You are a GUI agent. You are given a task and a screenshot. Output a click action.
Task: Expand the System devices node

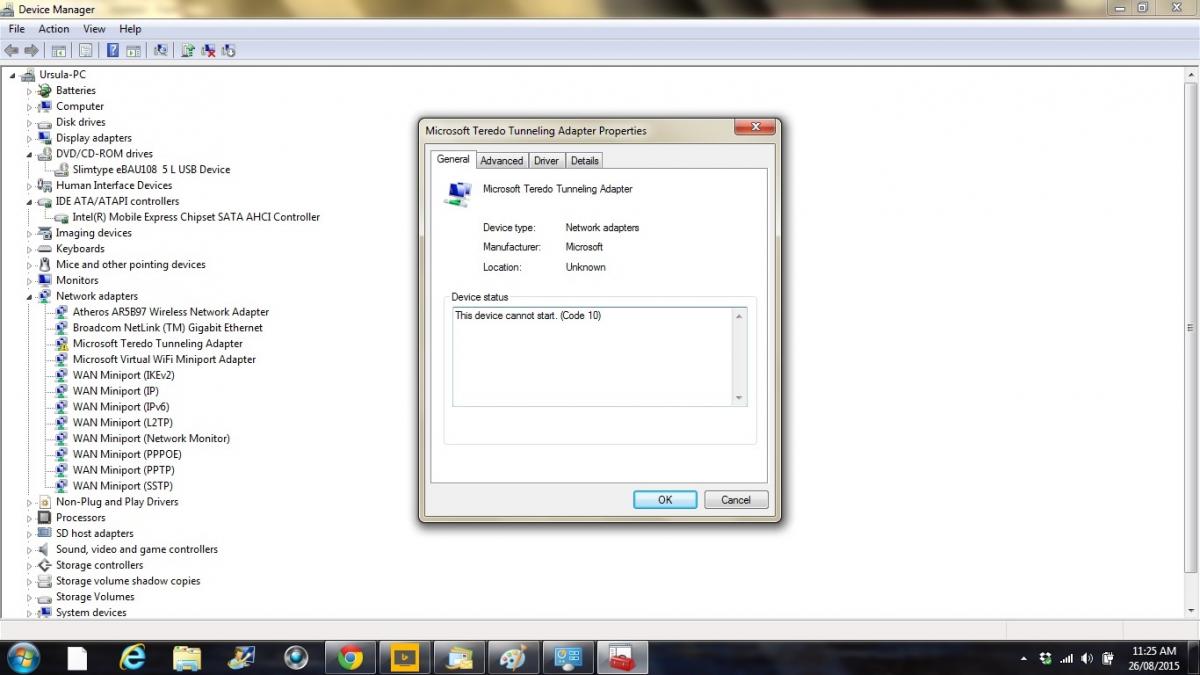tap(29, 612)
